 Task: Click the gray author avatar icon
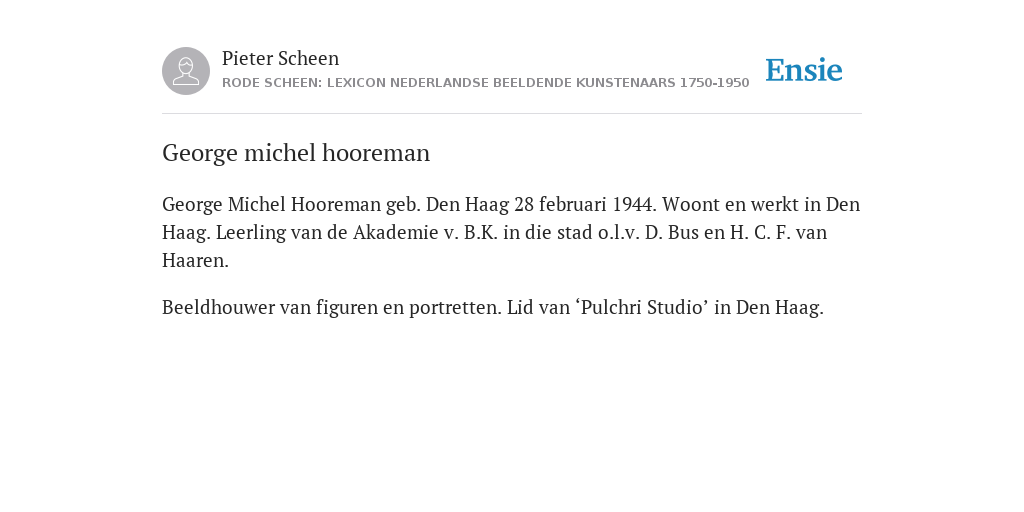click(186, 71)
